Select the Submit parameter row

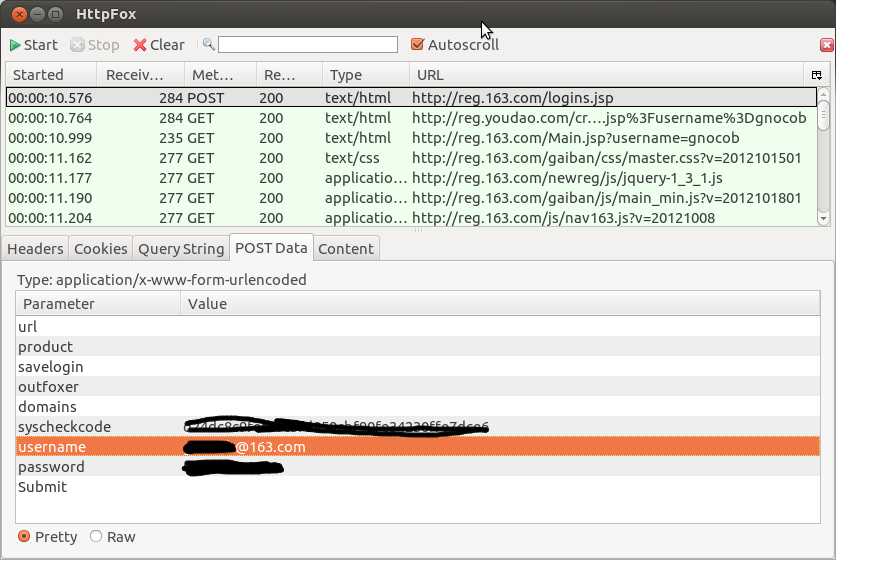[x=418, y=486]
